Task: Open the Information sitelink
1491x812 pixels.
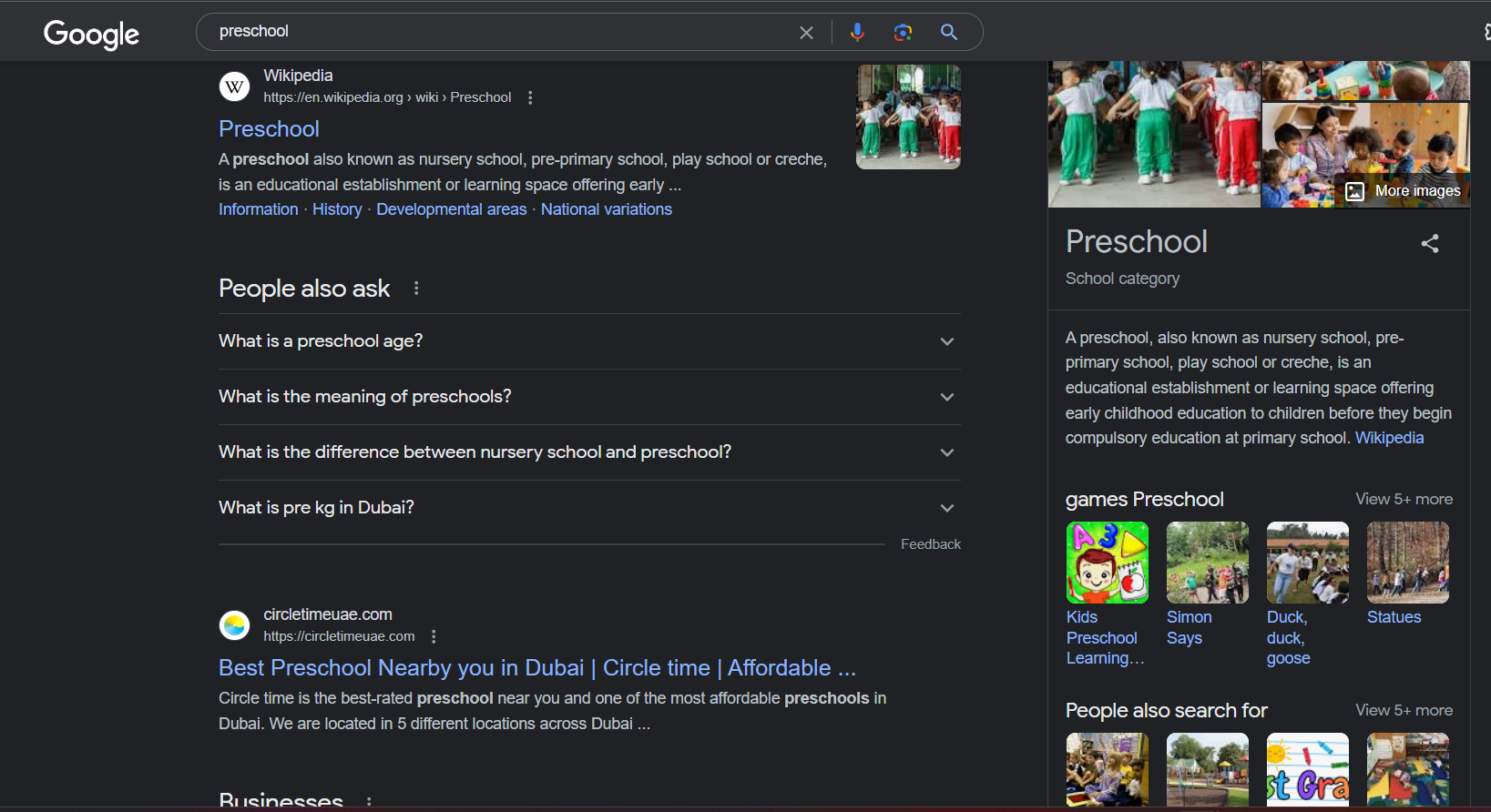Action: (258, 209)
